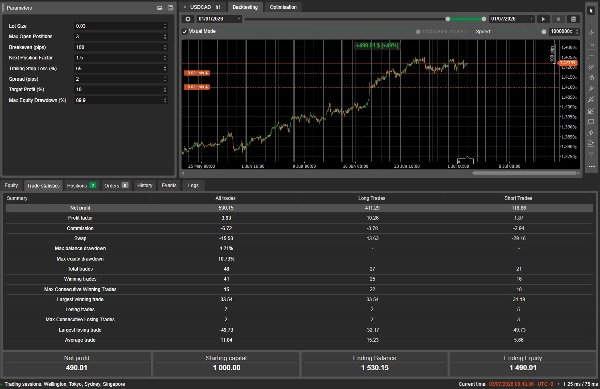Viewport: 600px width, 389px height.
Task: Select the Max balance drawdown row
Action: click(299, 248)
